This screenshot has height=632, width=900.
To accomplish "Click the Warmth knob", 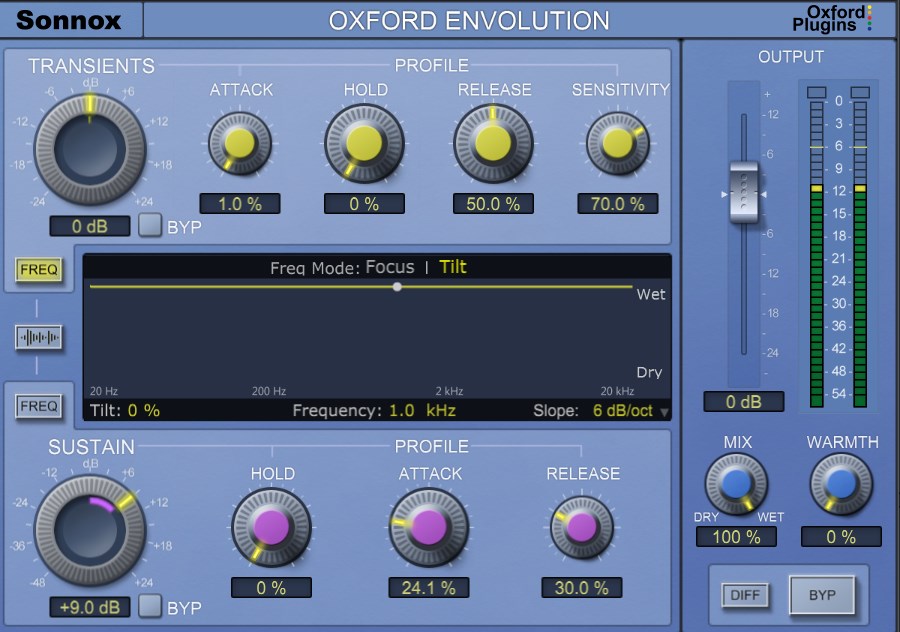I will (x=841, y=484).
